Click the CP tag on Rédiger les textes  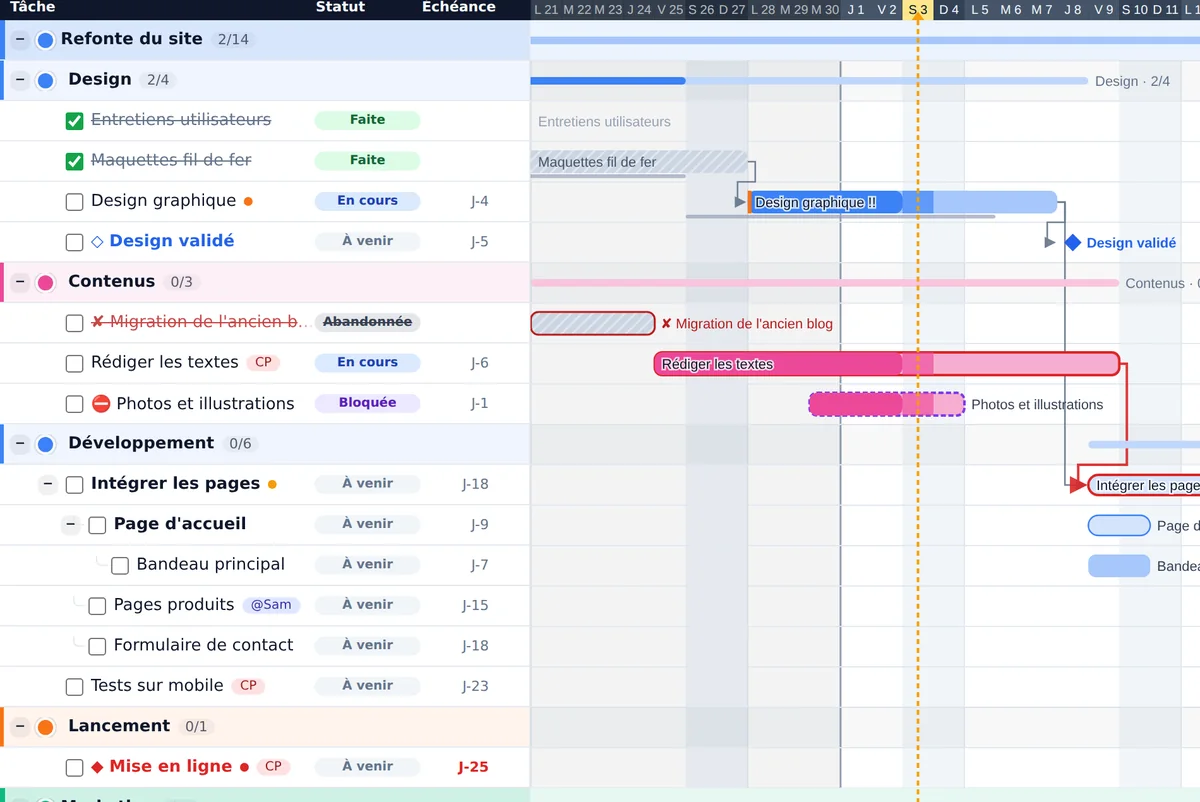click(x=263, y=362)
